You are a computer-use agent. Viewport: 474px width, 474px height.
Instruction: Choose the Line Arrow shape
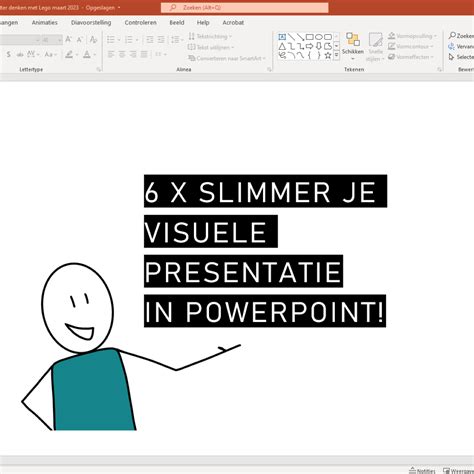coord(300,37)
